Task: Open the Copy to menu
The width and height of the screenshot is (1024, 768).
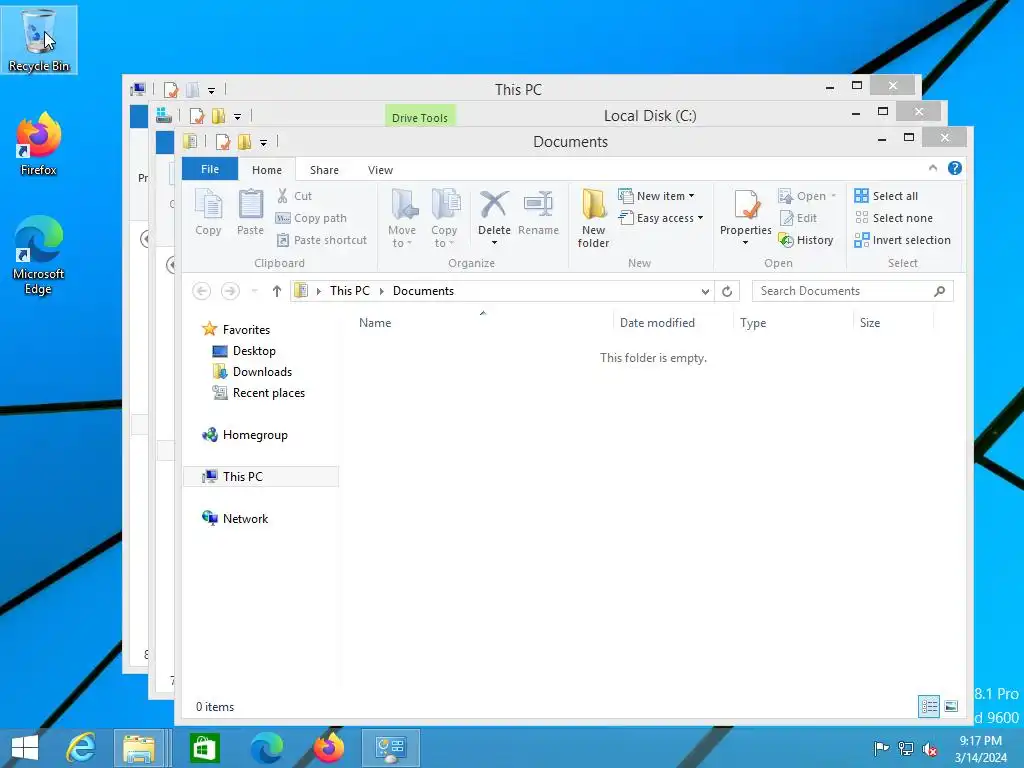Action: [x=444, y=218]
